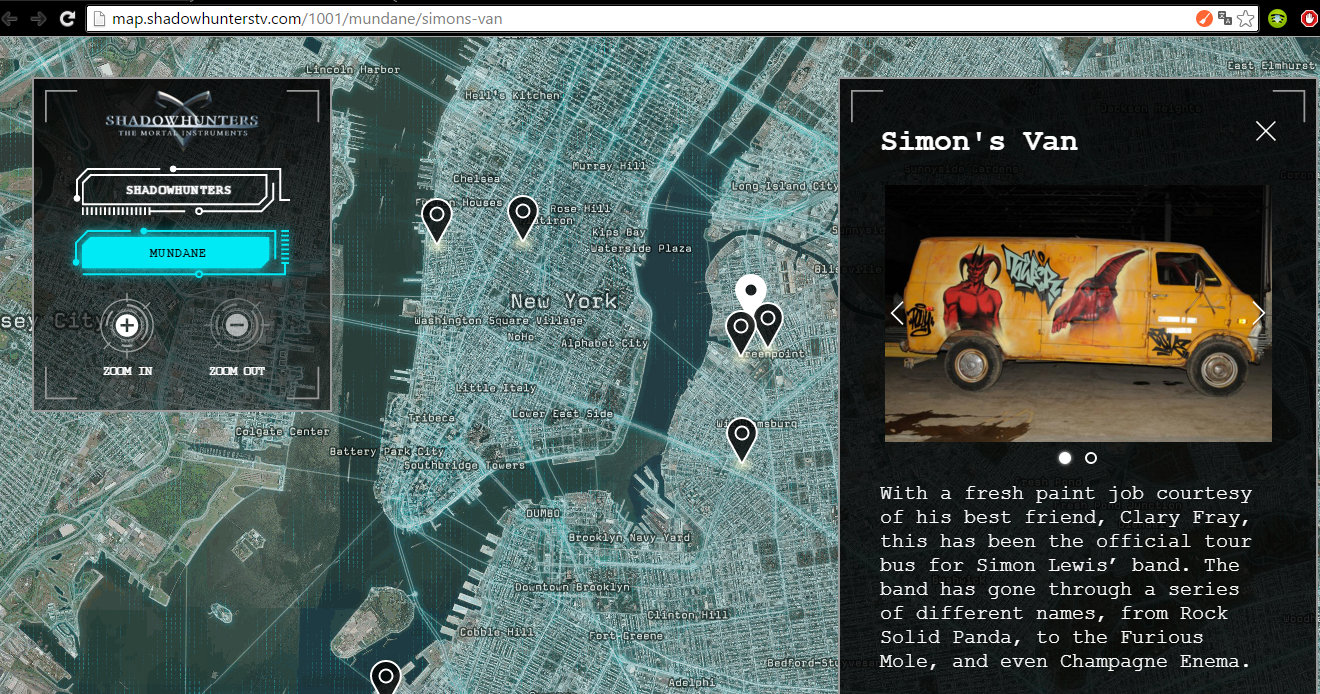Click the map pin in Williamsburg
The width and height of the screenshot is (1320, 694).
click(741, 432)
